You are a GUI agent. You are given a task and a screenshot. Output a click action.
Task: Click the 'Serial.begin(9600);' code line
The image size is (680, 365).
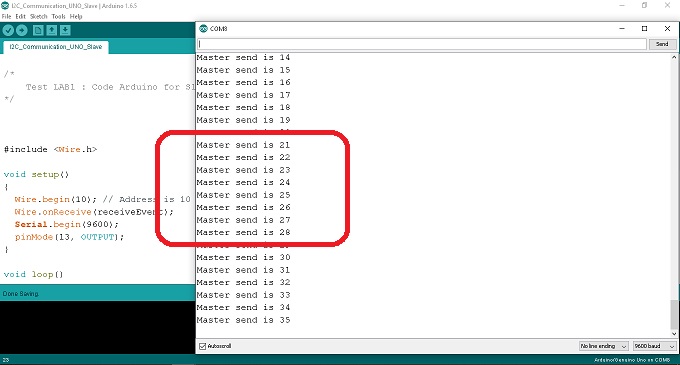pos(66,225)
